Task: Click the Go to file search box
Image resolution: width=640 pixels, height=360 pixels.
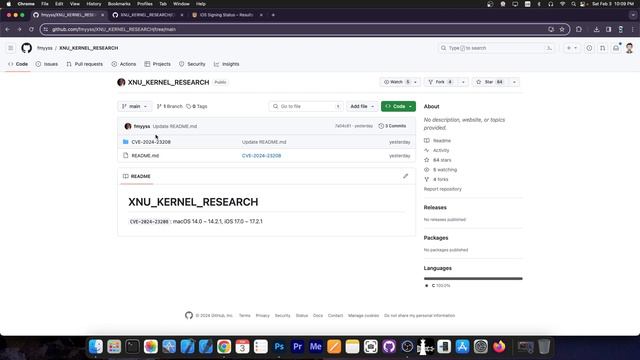Action: click(x=306, y=106)
